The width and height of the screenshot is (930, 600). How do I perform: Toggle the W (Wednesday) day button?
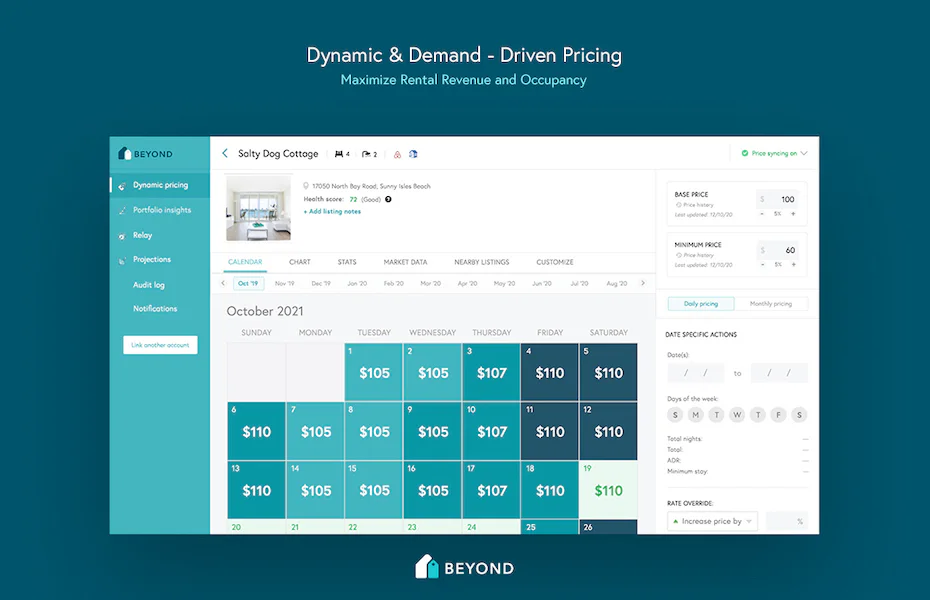coord(737,415)
